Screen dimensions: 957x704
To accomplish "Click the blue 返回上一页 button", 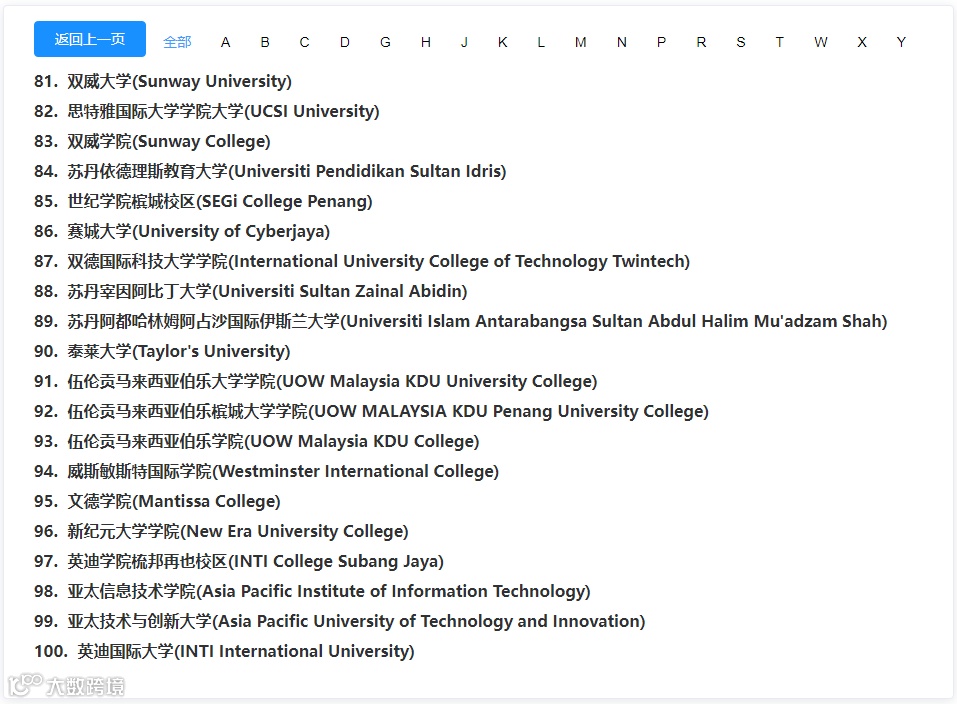I will click(90, 39).
